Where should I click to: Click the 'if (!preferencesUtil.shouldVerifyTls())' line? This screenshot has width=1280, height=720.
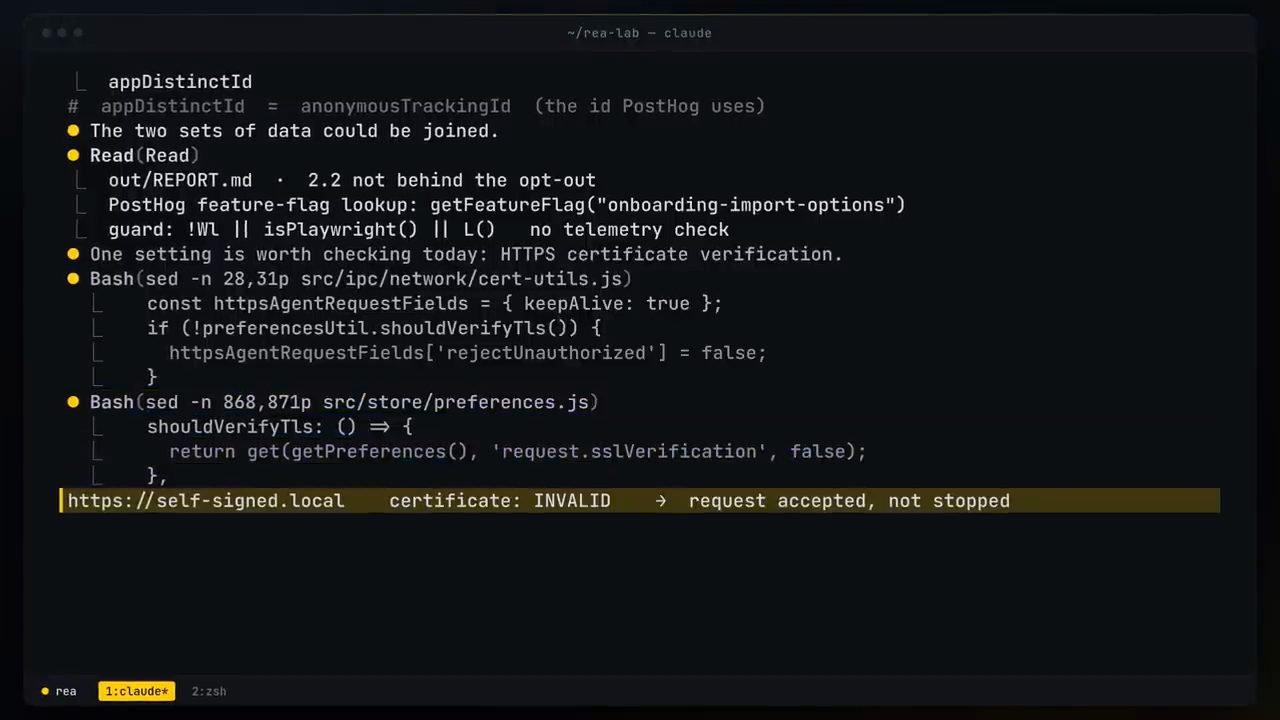374,328
